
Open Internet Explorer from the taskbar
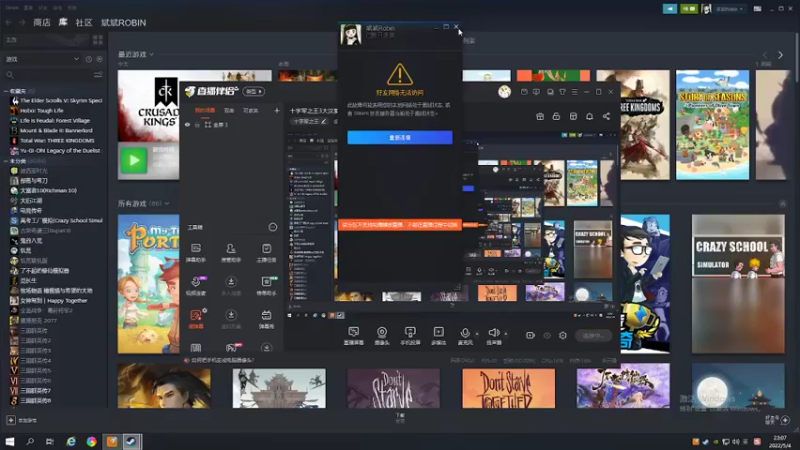coord(71,441)
